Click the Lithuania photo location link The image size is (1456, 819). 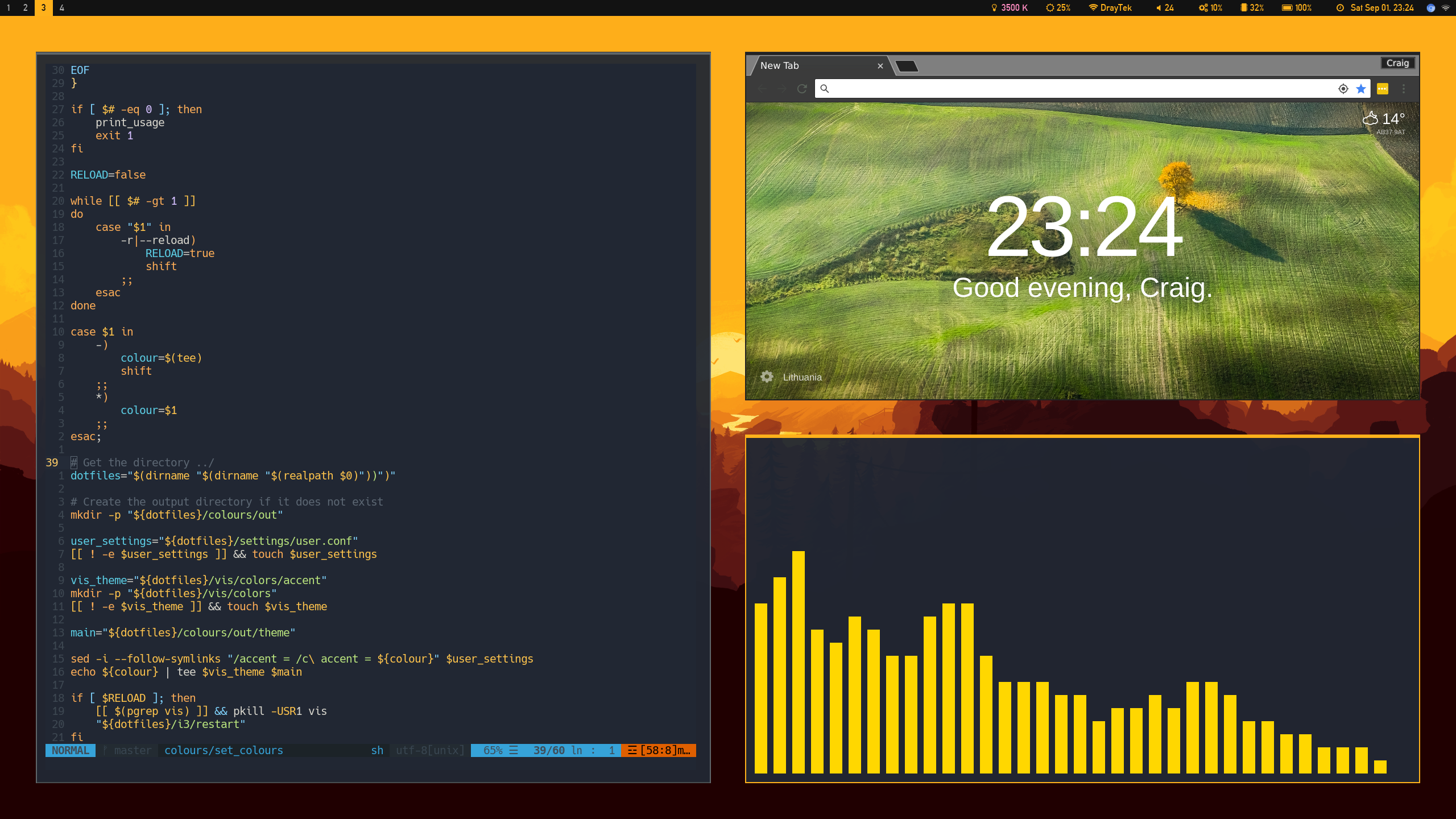(x=802, y=377)
